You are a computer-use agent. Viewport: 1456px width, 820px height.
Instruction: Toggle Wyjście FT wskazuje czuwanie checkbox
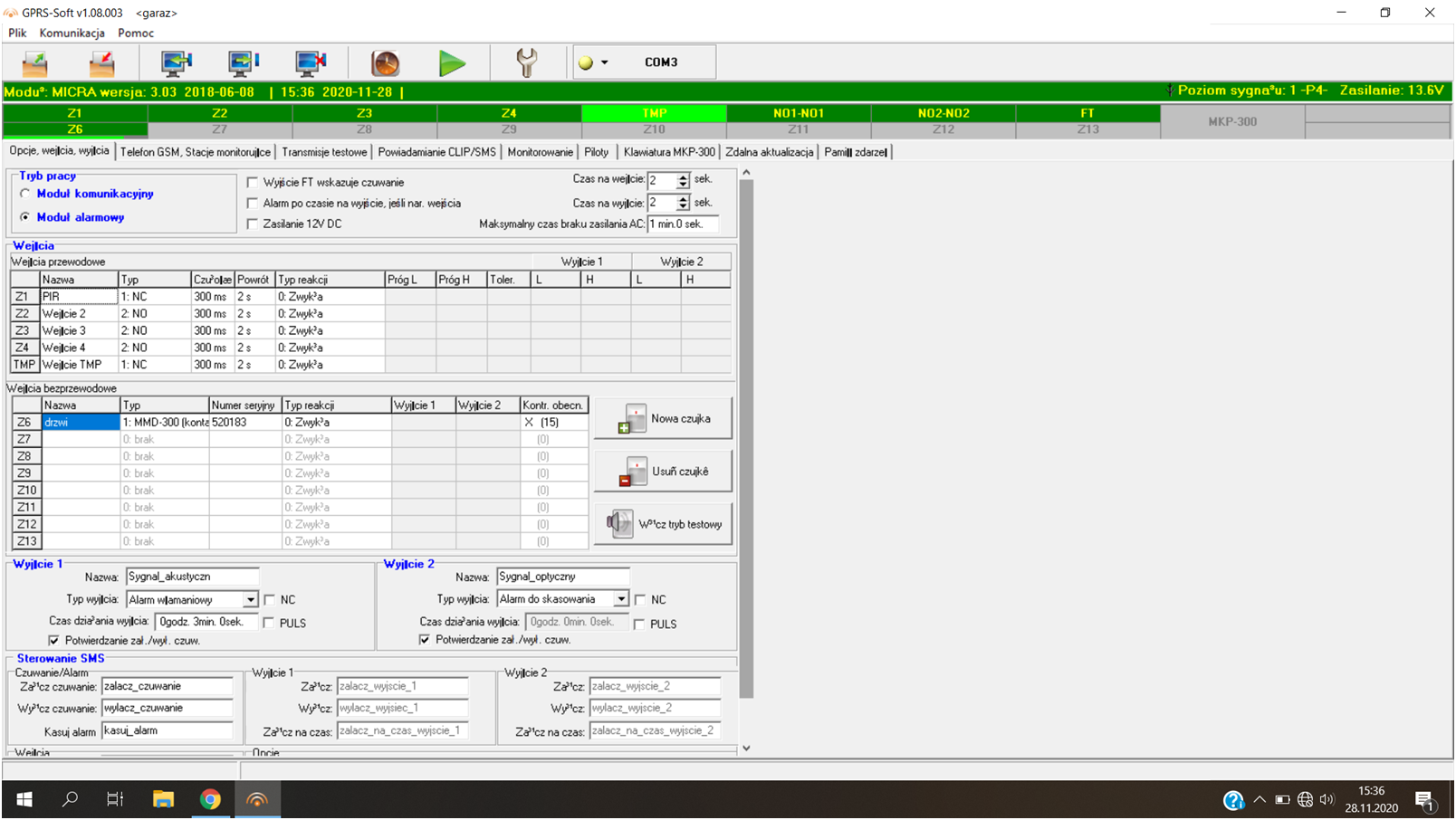253,182
